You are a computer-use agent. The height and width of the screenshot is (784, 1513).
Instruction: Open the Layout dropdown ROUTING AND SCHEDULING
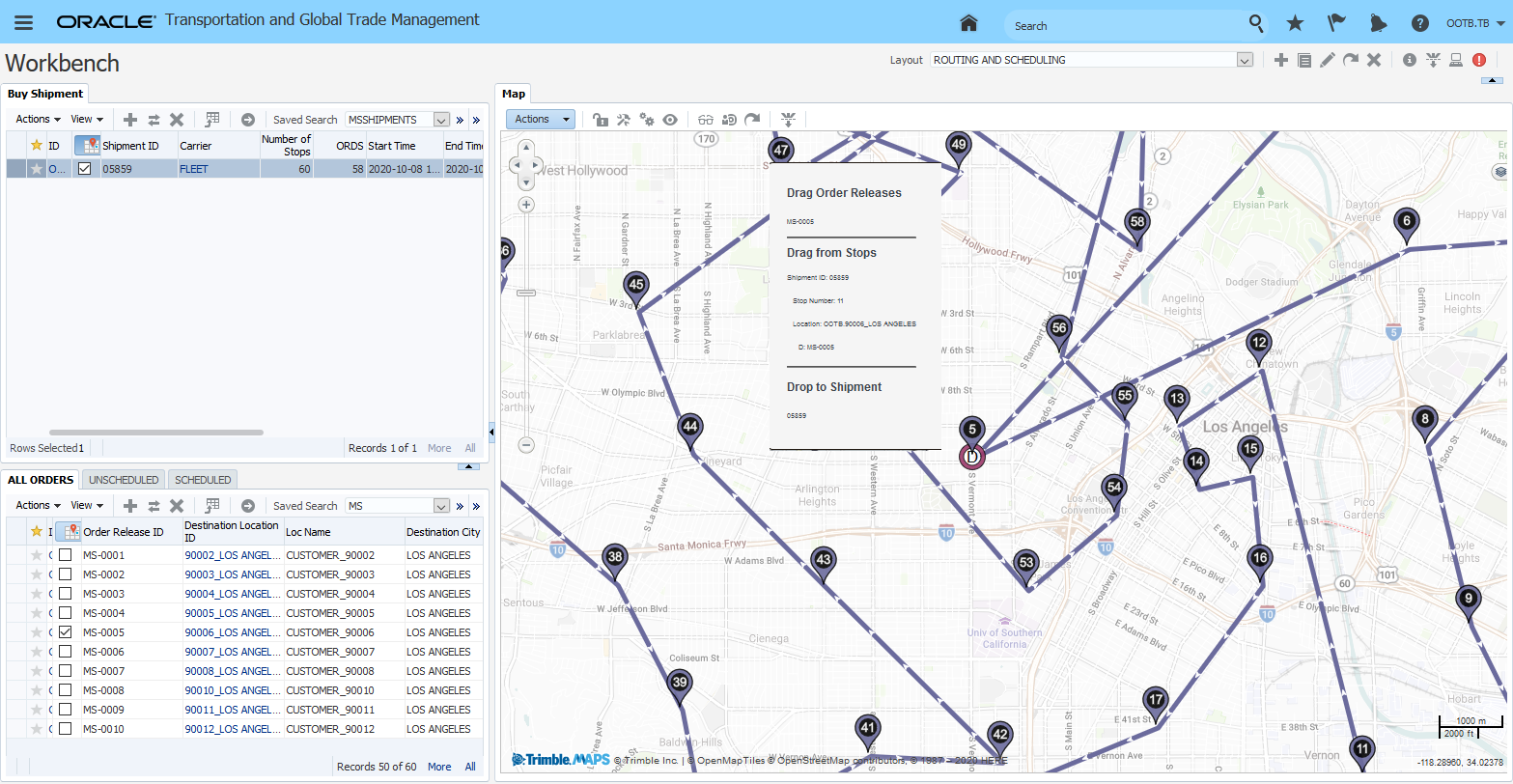pos(1245,60)
